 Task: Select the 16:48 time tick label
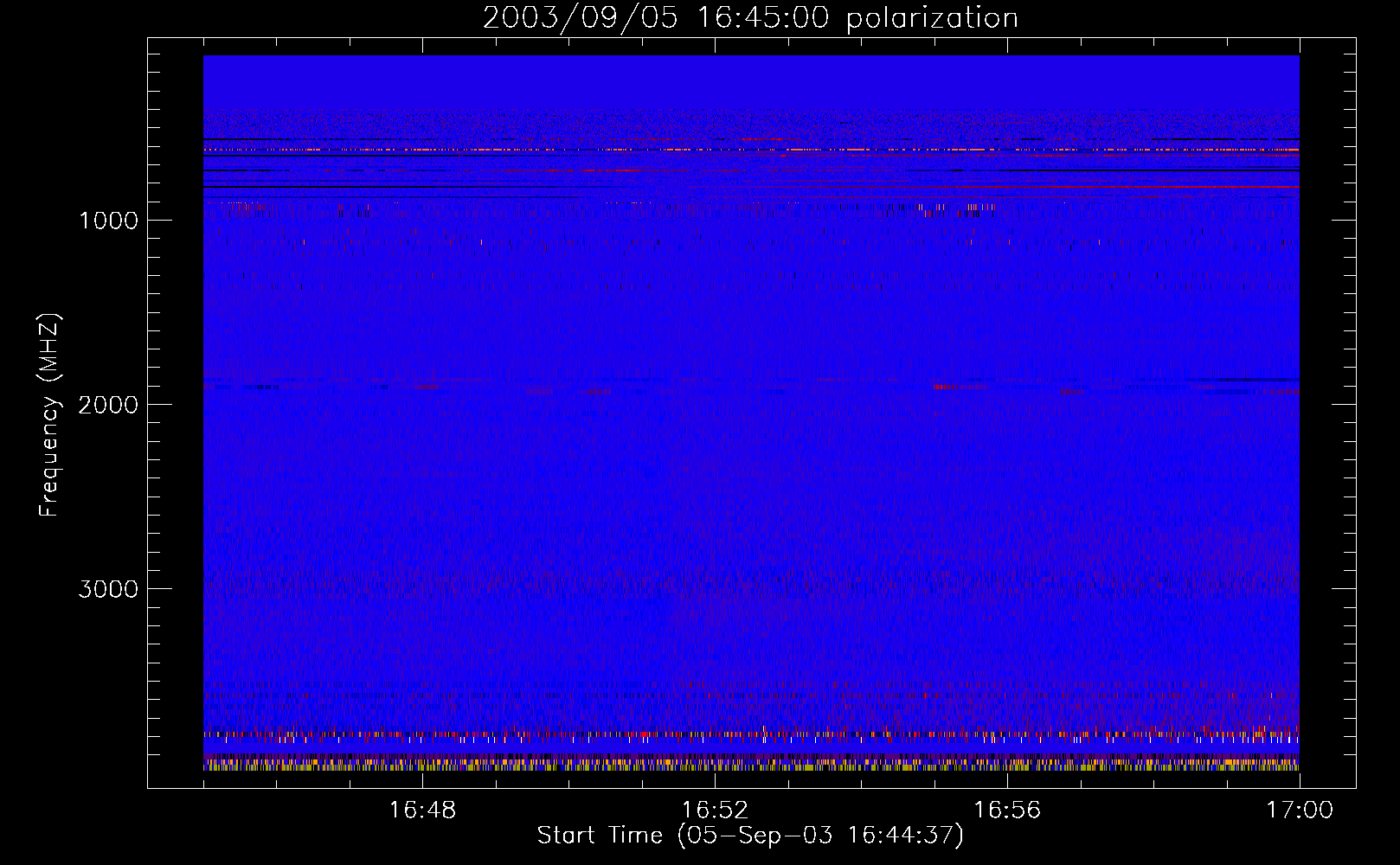click(x=422, y=811)
